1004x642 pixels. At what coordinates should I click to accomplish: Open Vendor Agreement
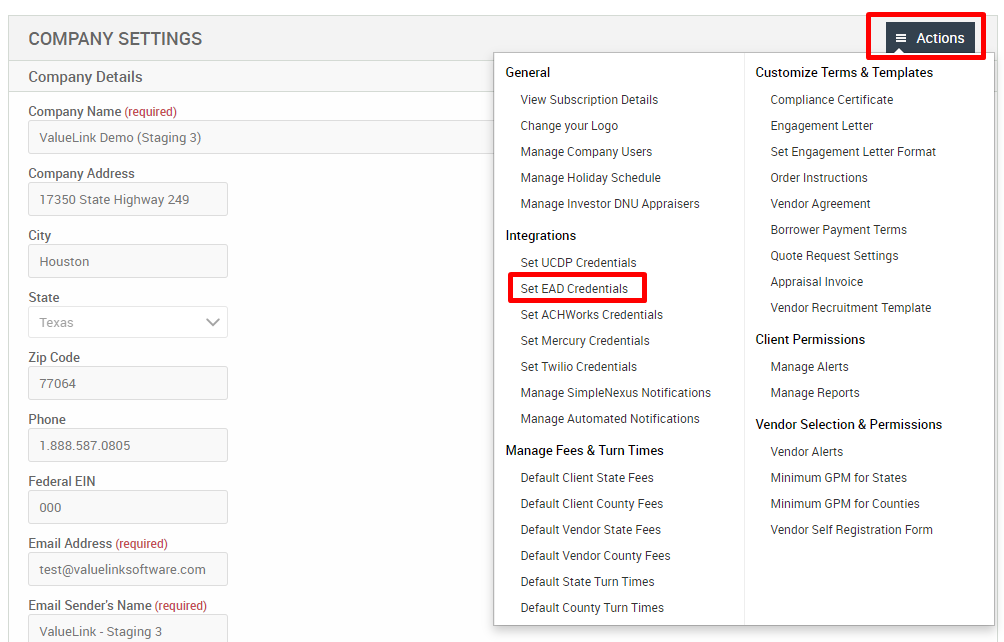coord(820,203)
